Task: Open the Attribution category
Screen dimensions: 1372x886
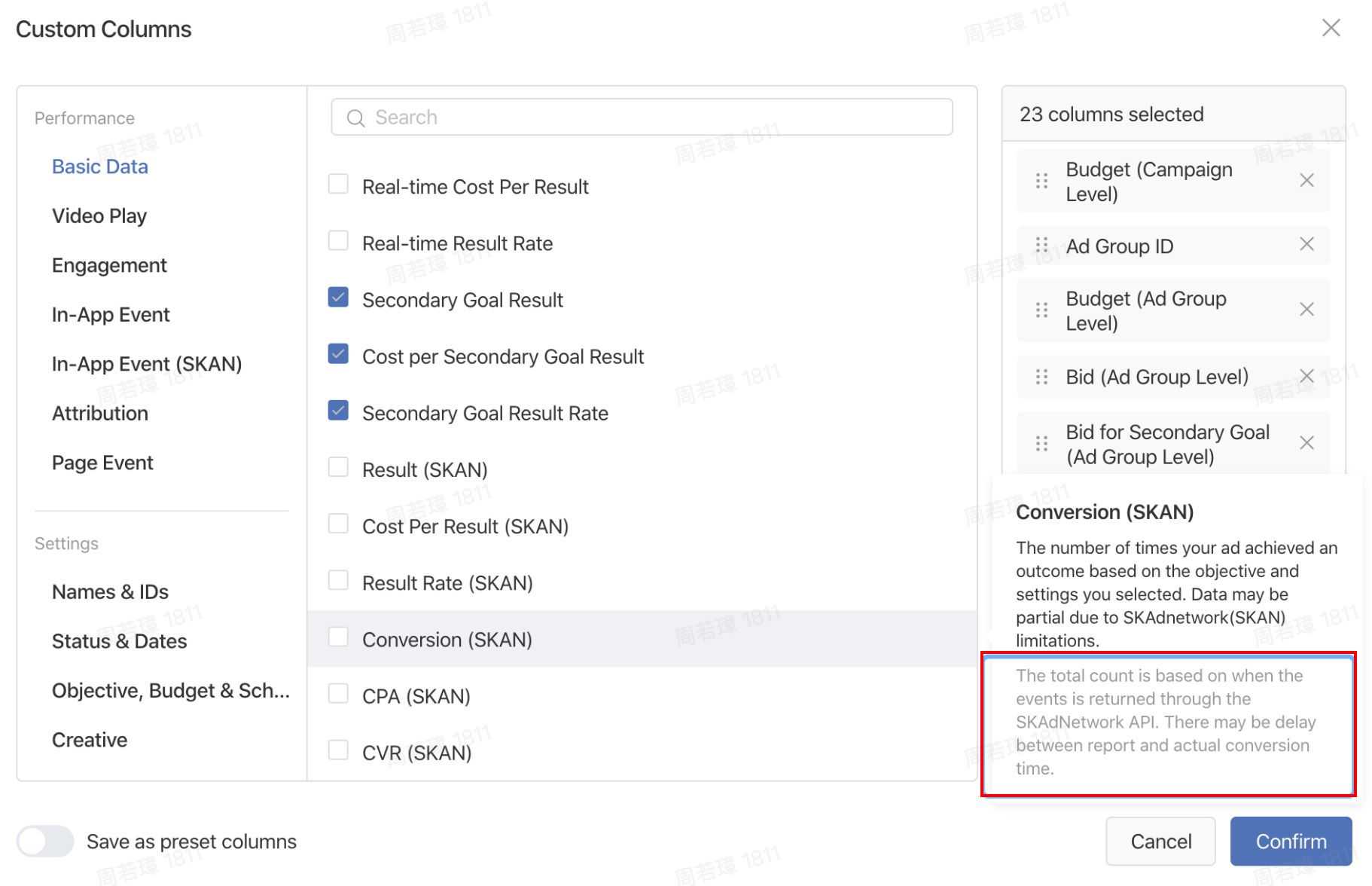Action: tap(100, 414)
